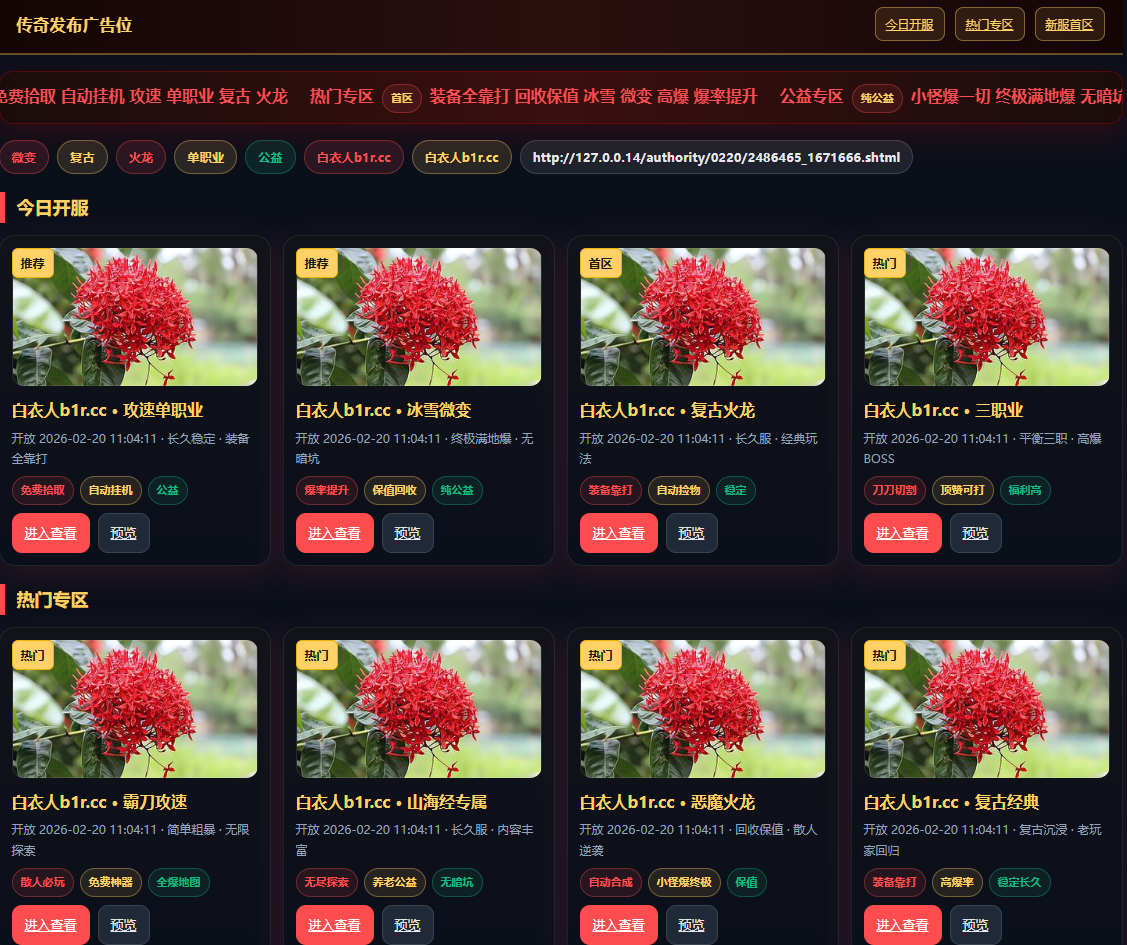This screenshot has width=1127, height=945.
Task: Select the 刀刀切割 tag on 三职业 card
Action: tap(895, 490)
